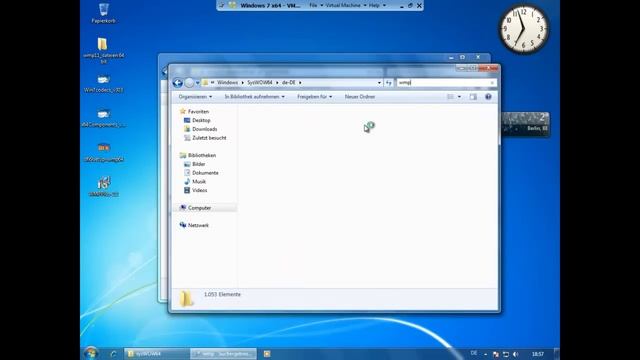Switch to wmp search results taskbar button
Screen dimensions: 640x360
pos(223,354)
